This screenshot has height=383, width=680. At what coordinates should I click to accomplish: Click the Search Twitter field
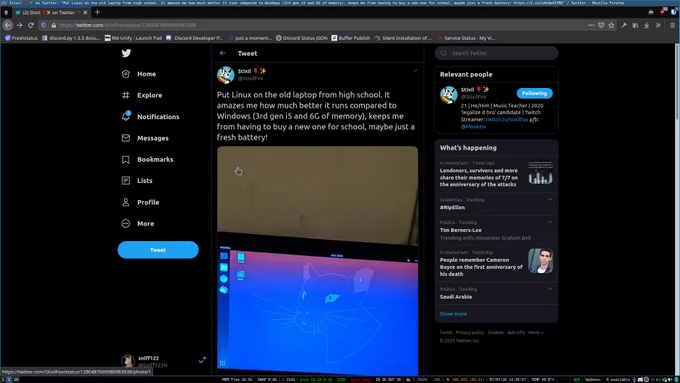point(496,53)
